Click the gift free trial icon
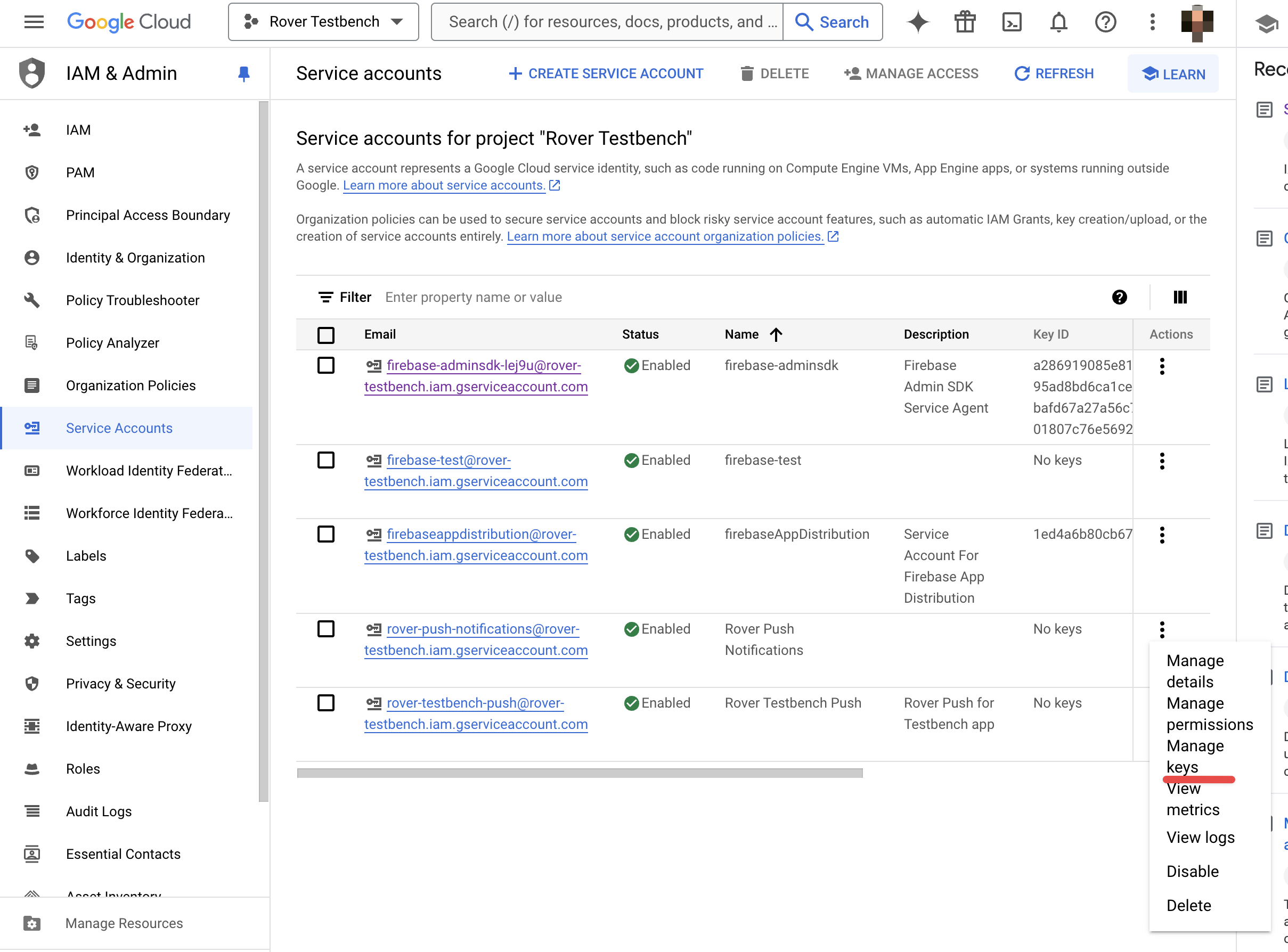Viewport: 1288px width, 952px height. 965,22
